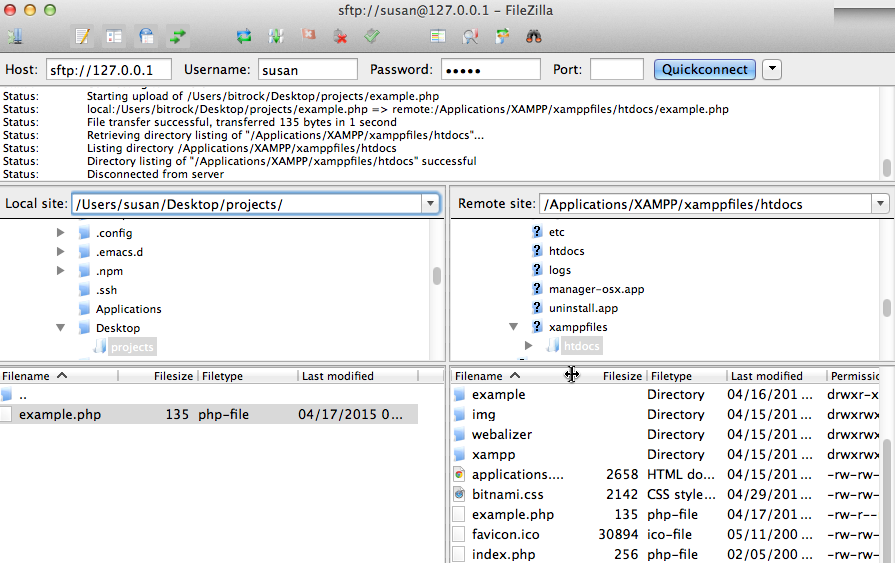Open the Quickconnect history dropdown arrow
This screenshot has height=563, width=895.
coord(771,70)
